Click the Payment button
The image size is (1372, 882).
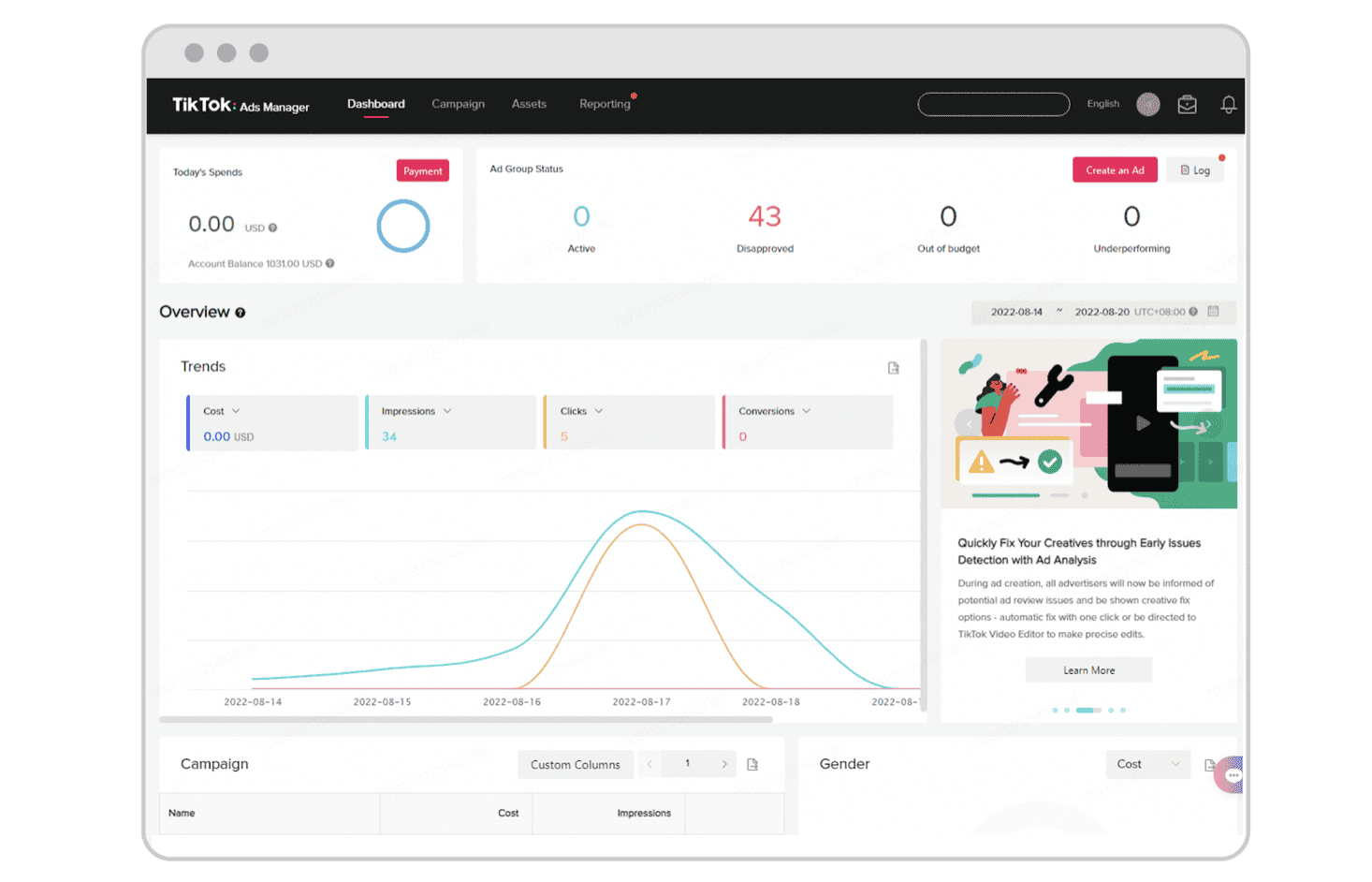(423, 170)
